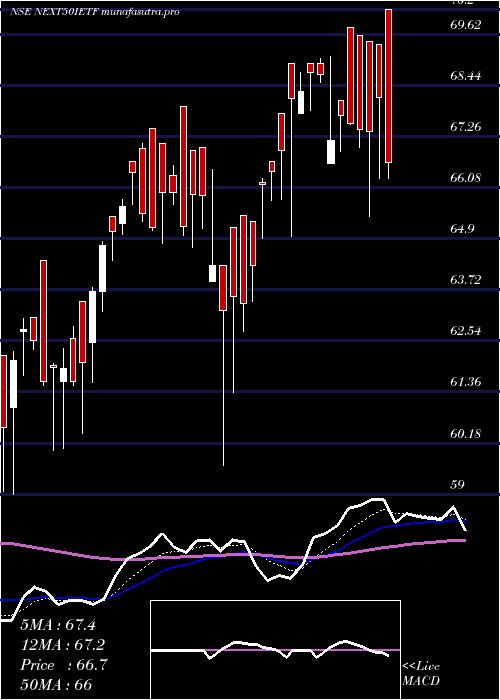Click the last tall red candlestick at far right
This screenshot has width=500, height=700.
[x=388, y=86]
